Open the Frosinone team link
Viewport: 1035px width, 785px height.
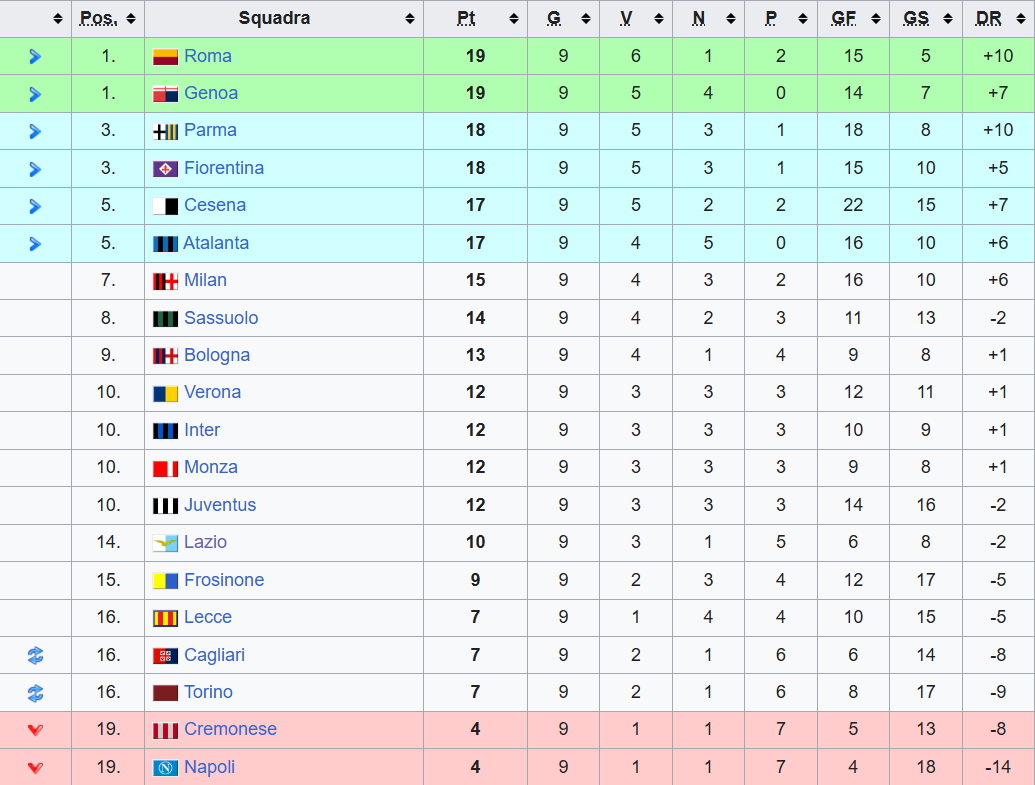click(x=224, y=580)
